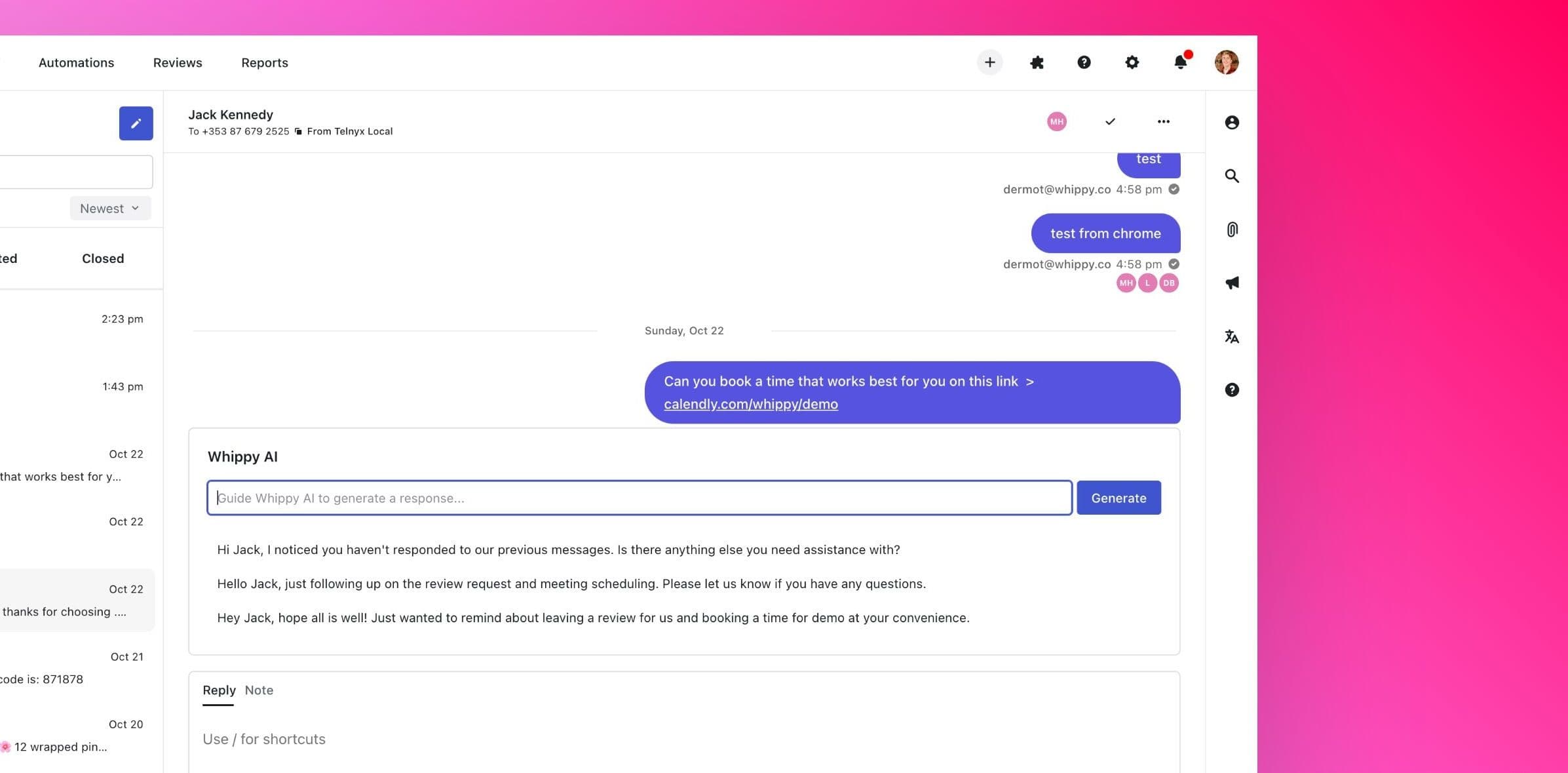Open the Newest sort dropdown
Viewport: 1568px width, 773px height.
109,208
